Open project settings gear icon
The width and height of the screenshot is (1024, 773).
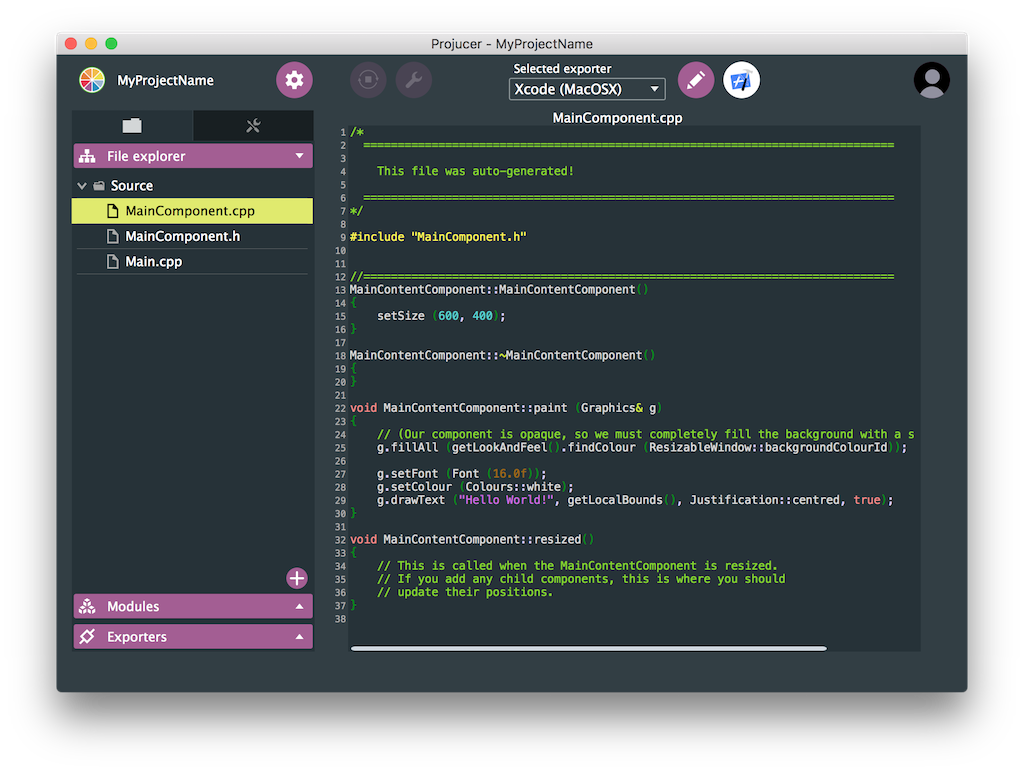click(294, 80)
